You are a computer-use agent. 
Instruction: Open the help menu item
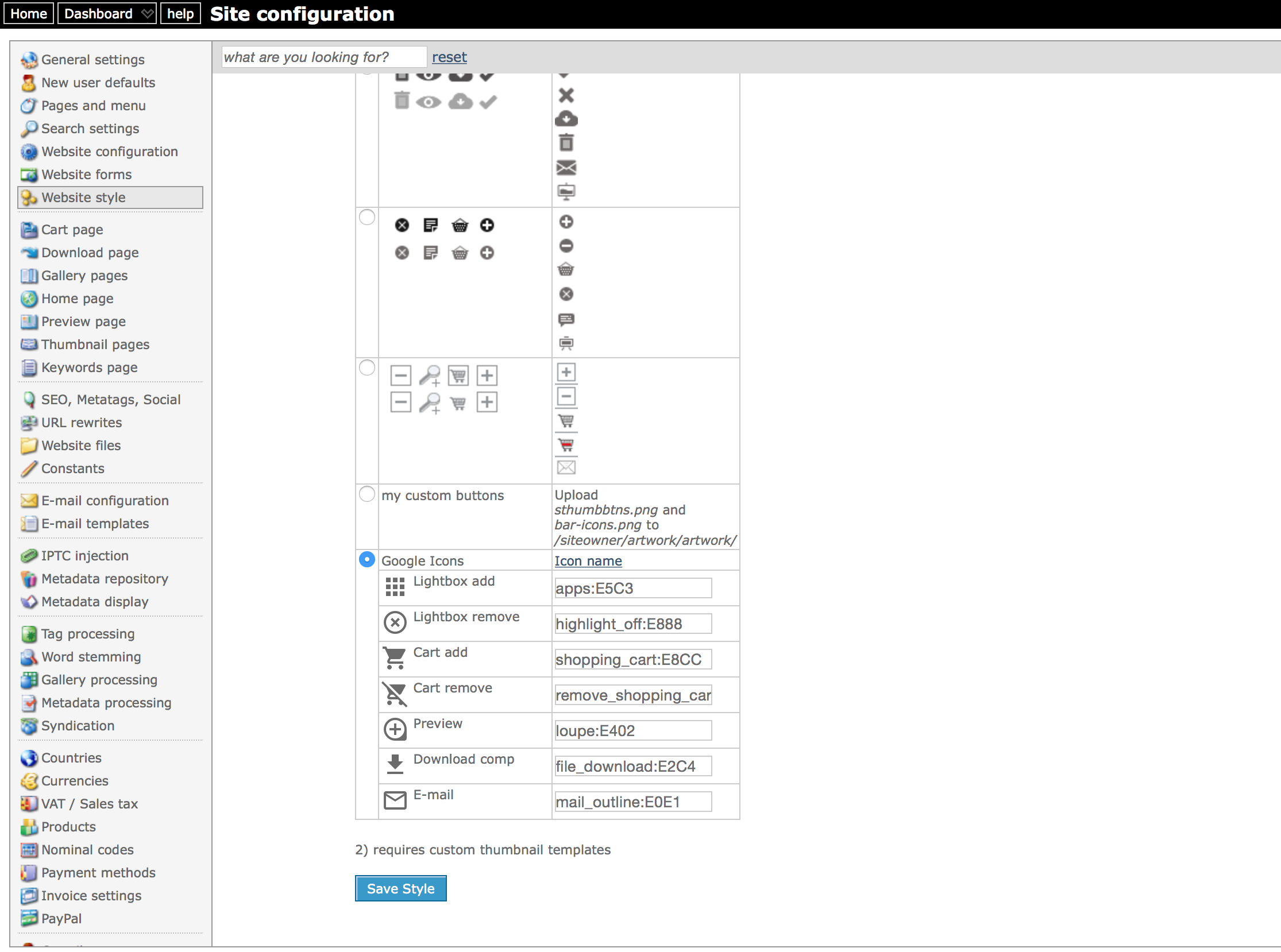click(180, 13)
